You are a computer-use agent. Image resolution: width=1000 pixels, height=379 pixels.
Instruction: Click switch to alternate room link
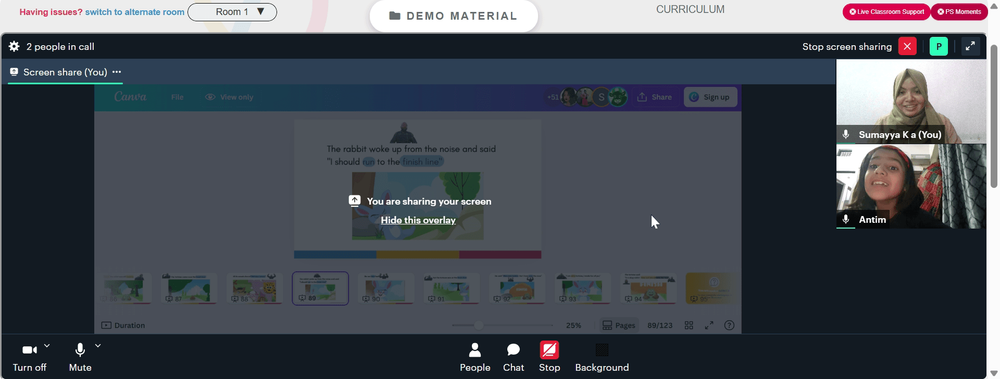click(135, 12)
